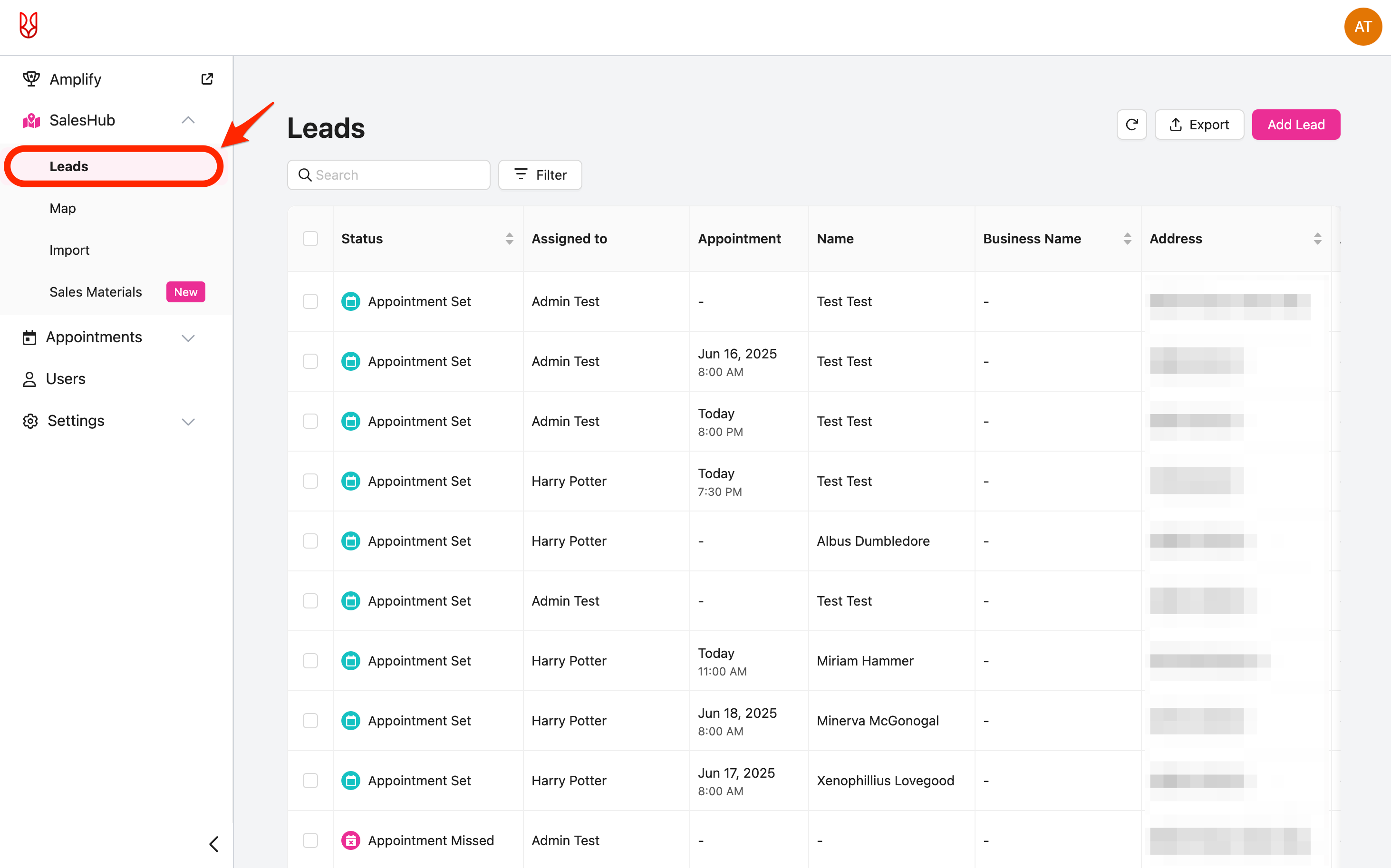This screenshot has width=1391, height=868.
Task: Click the fox logo in header
Action: coord(28,26)
